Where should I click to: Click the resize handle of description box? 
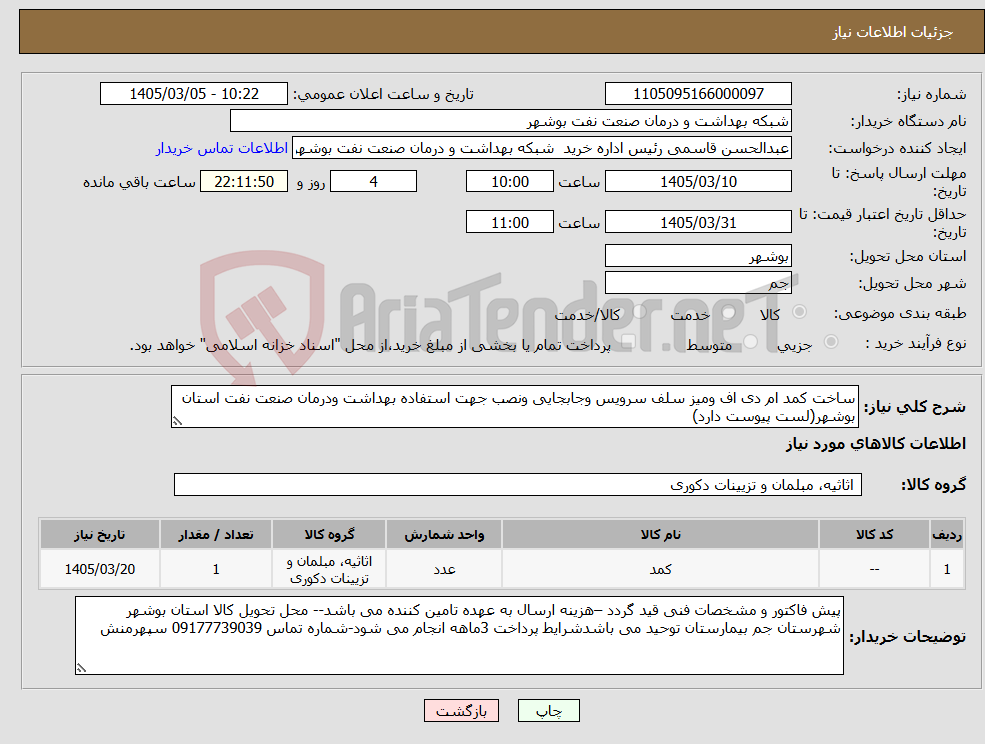177,421
